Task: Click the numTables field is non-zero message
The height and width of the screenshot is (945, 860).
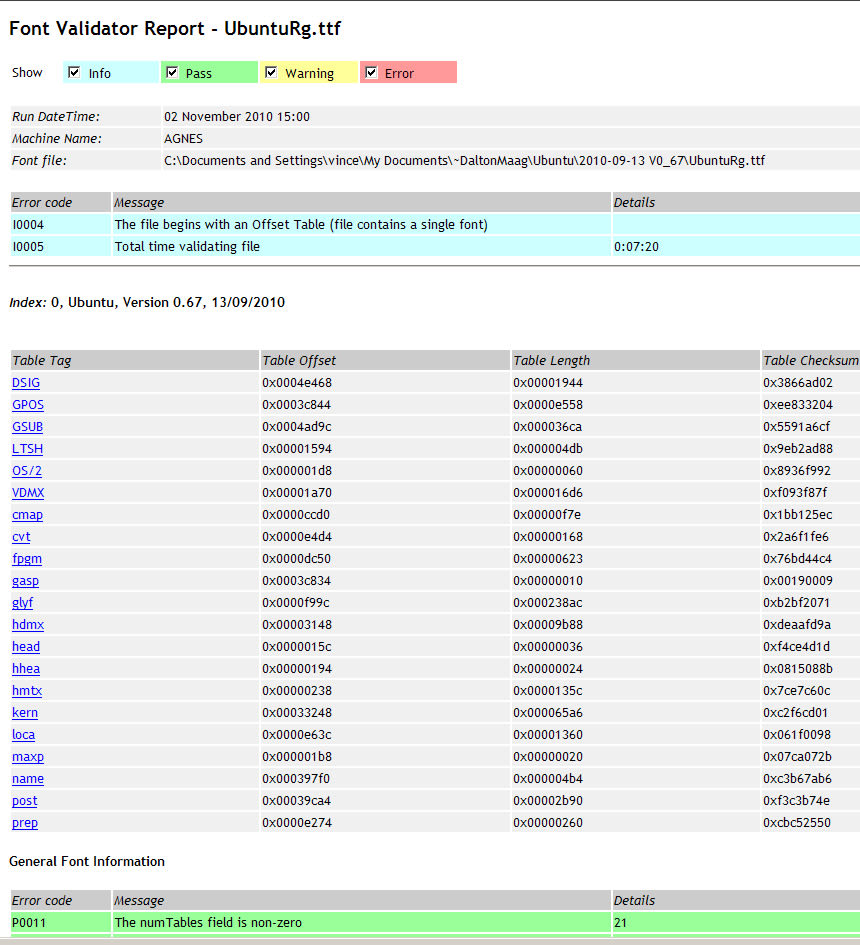Action: 208,923
